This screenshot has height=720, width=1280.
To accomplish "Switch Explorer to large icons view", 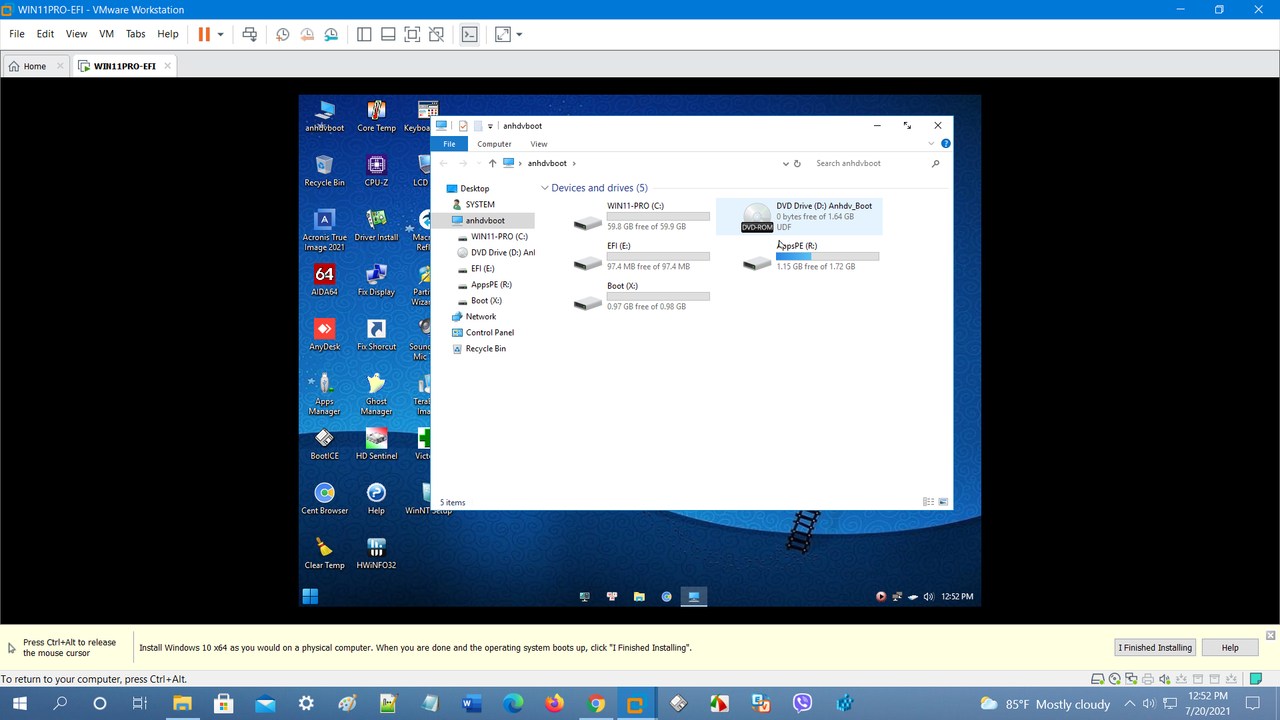I will coord(943,502).
